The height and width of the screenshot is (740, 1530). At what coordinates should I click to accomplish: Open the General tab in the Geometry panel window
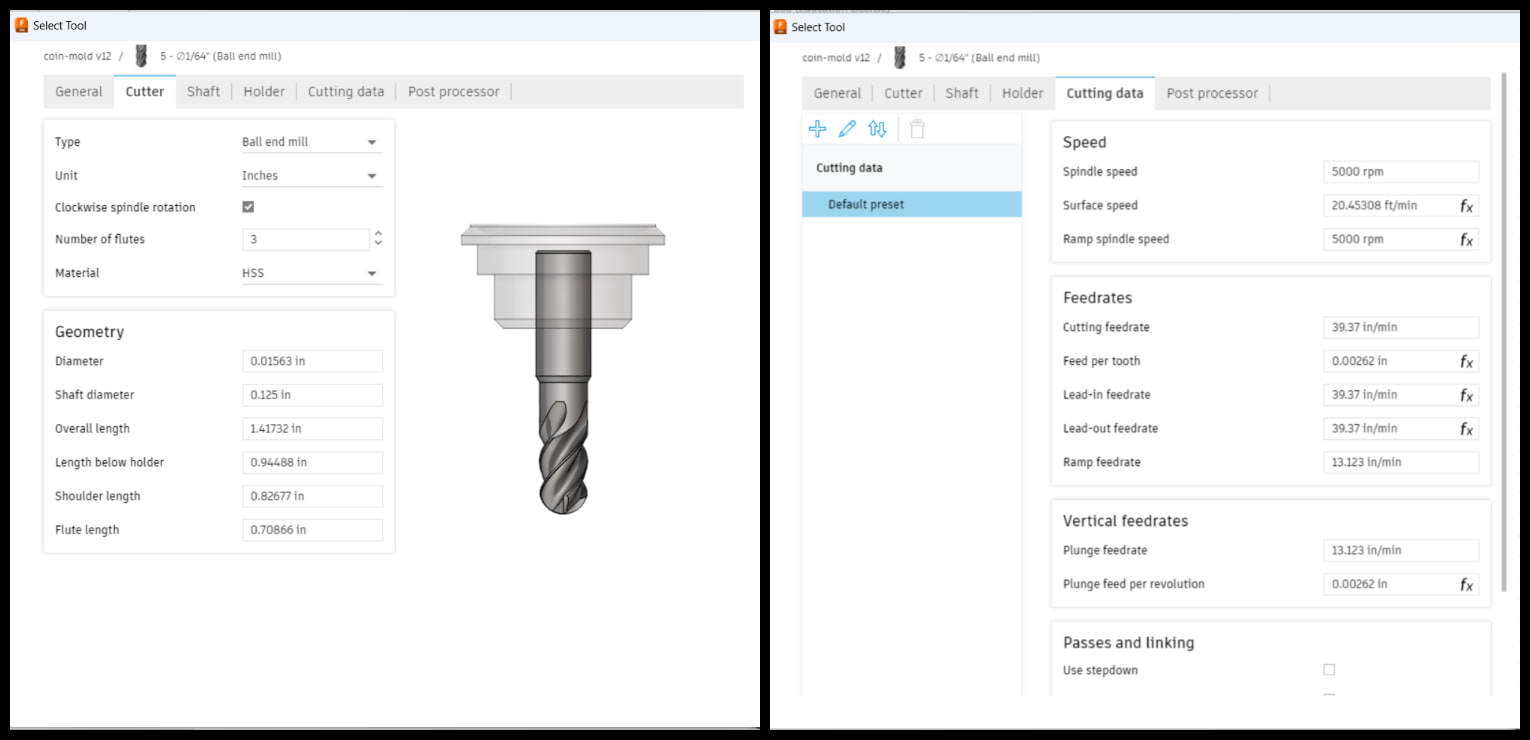pyautogui.click(x=79, y=92)
